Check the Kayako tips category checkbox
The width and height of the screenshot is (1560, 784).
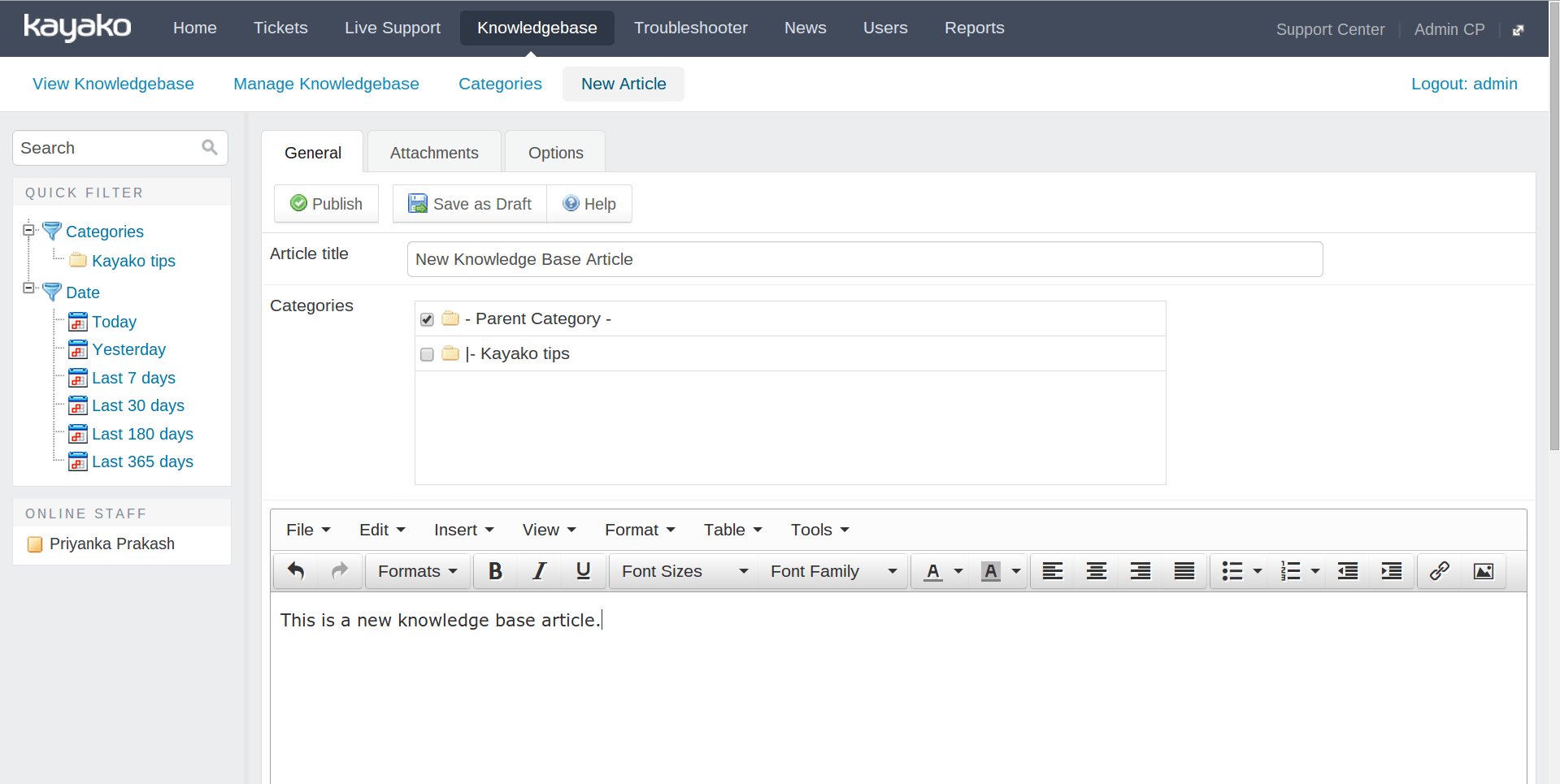pos(427,354)
